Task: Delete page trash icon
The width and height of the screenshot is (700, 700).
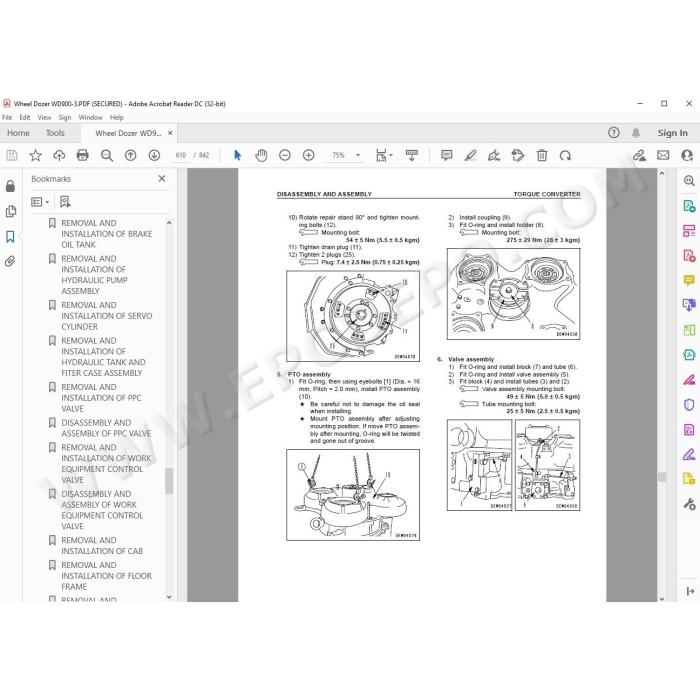Action: (542, 155)
